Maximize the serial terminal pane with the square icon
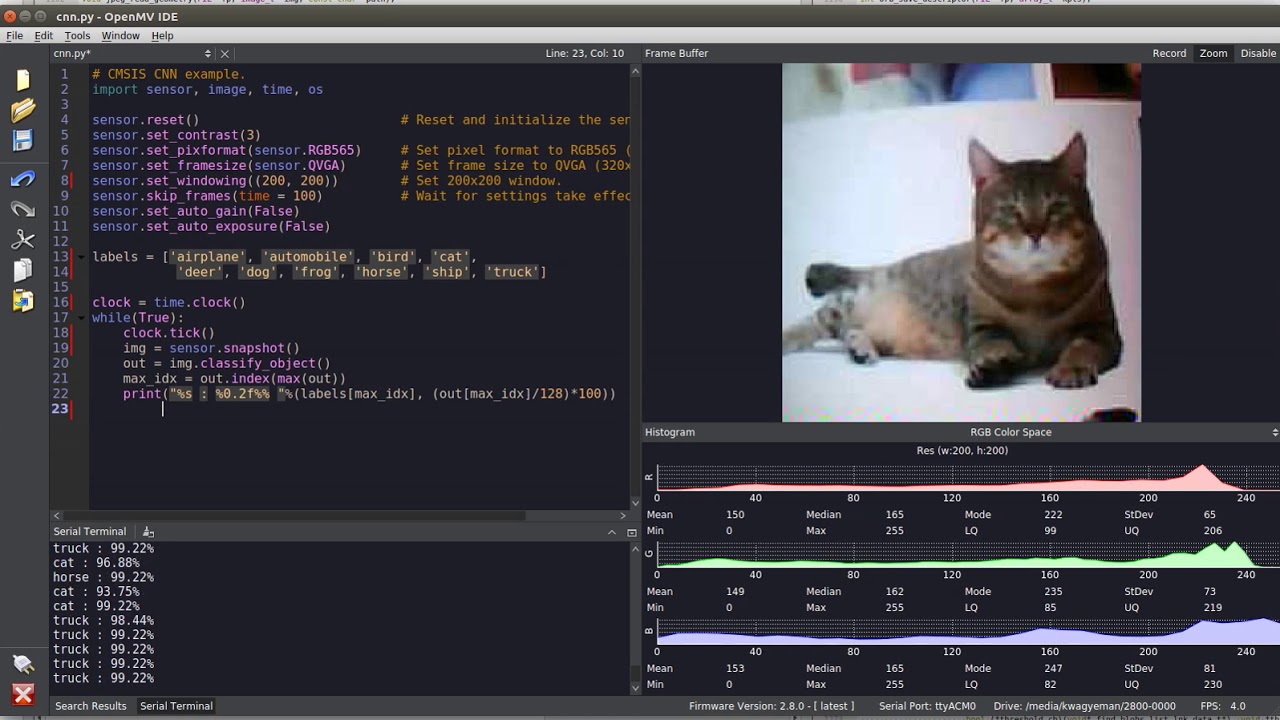Viewport: 1280px width, 720px height. (x=632, y=532)
